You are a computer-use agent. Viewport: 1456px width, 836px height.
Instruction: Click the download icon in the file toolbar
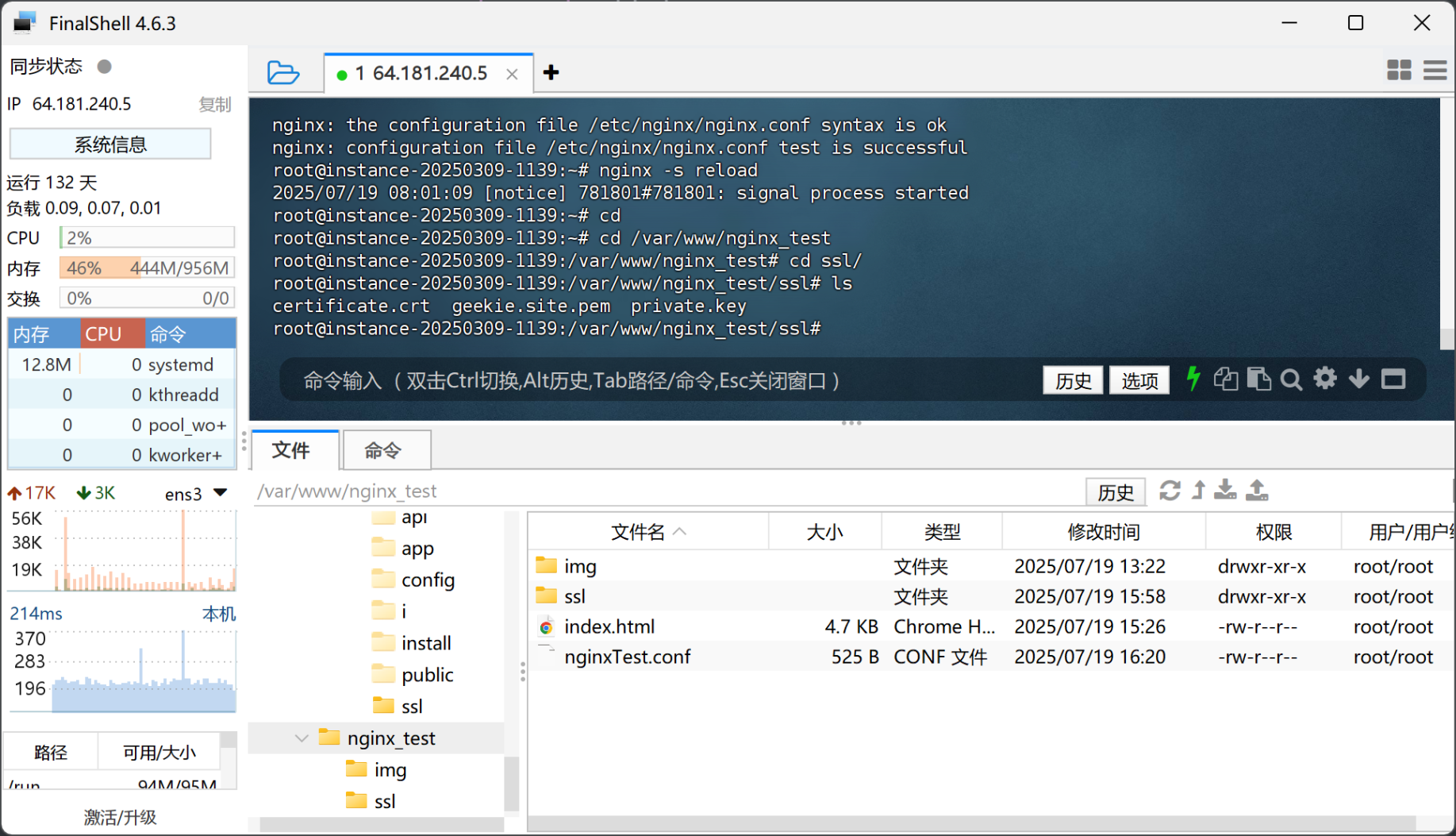click(1225, 490)
